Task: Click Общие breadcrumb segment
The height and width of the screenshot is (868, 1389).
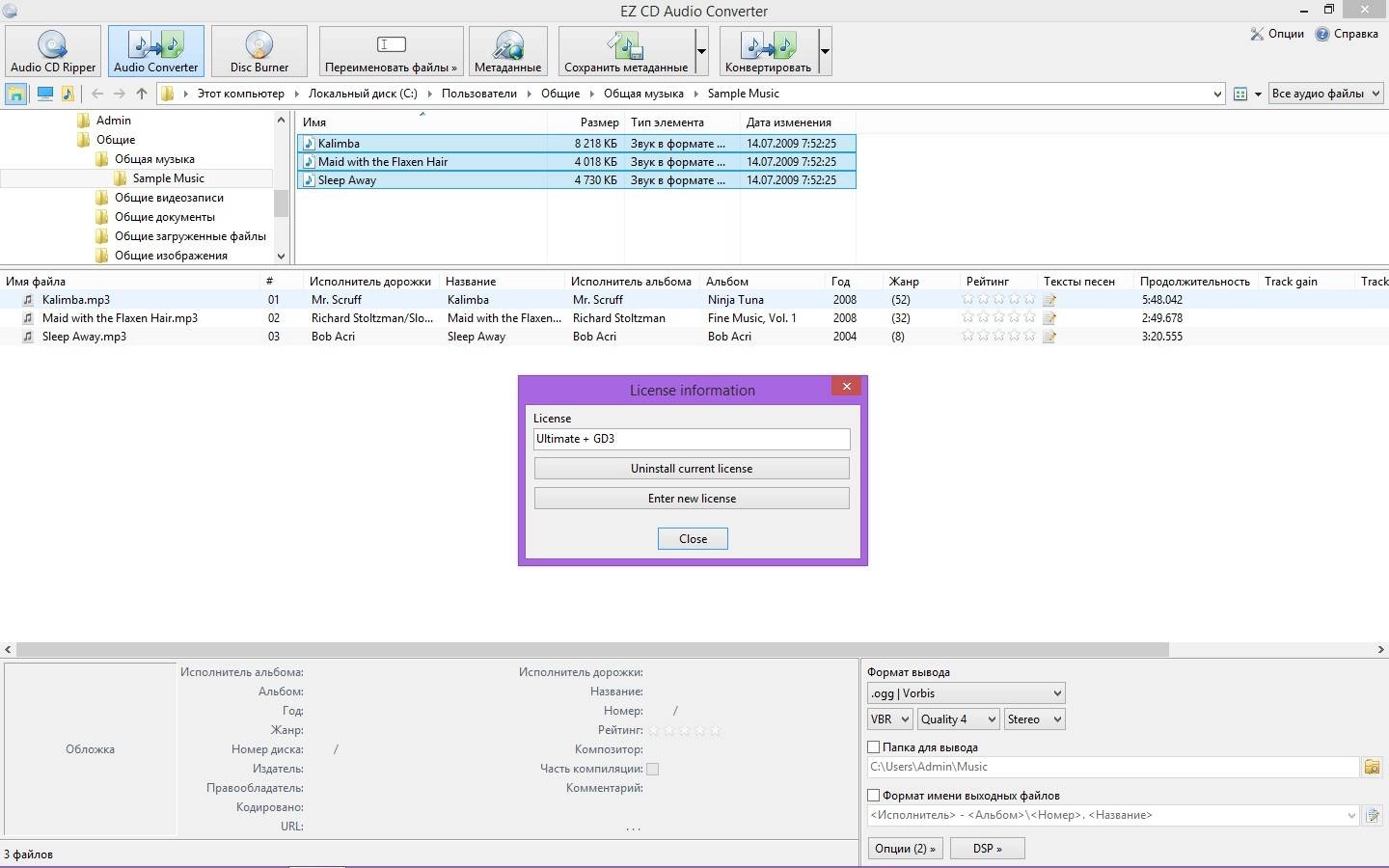Action: (x=560, y=94)
